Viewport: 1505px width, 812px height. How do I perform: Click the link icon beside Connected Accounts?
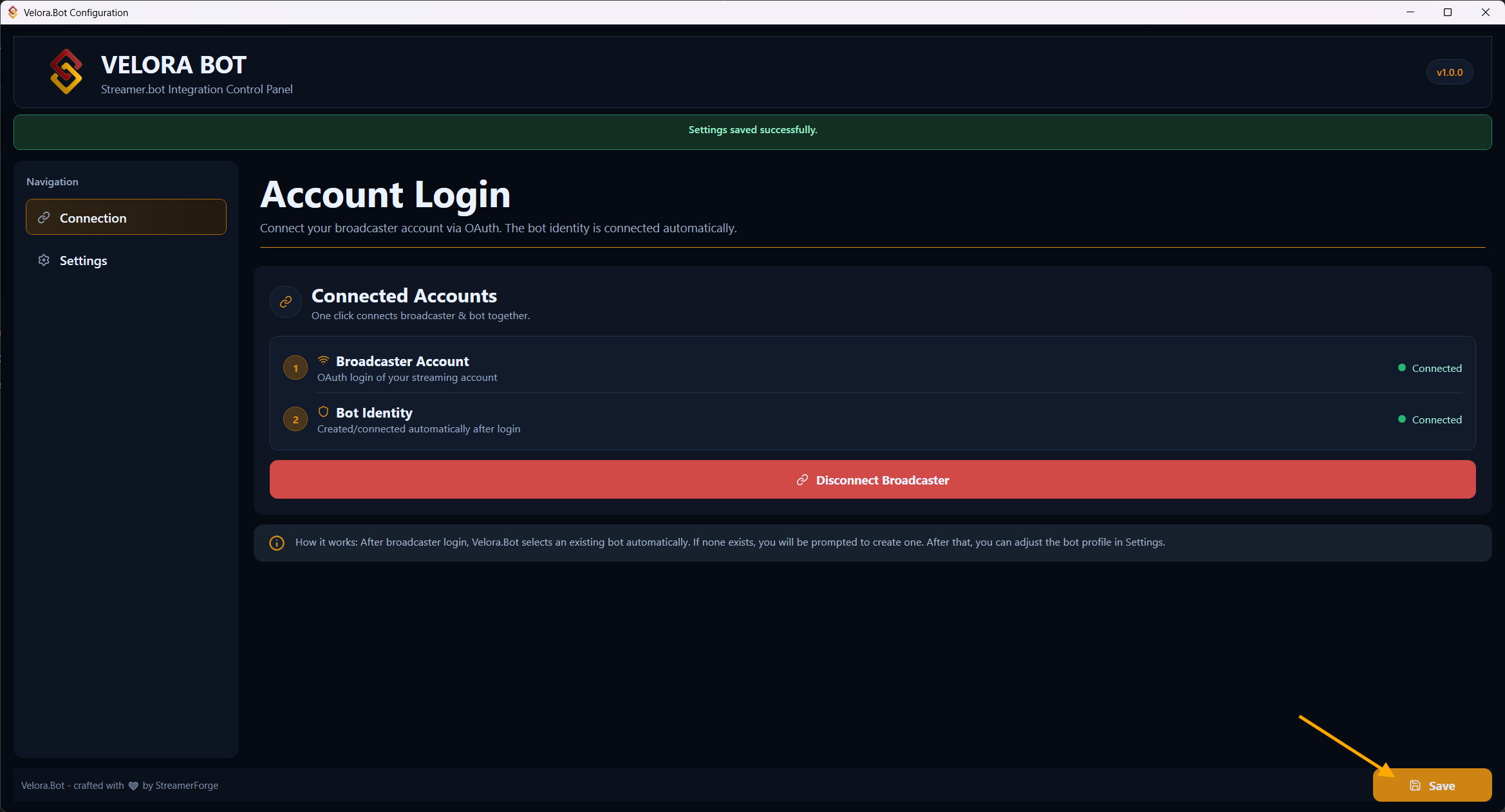pyautogui.click(x=286, y=302)
